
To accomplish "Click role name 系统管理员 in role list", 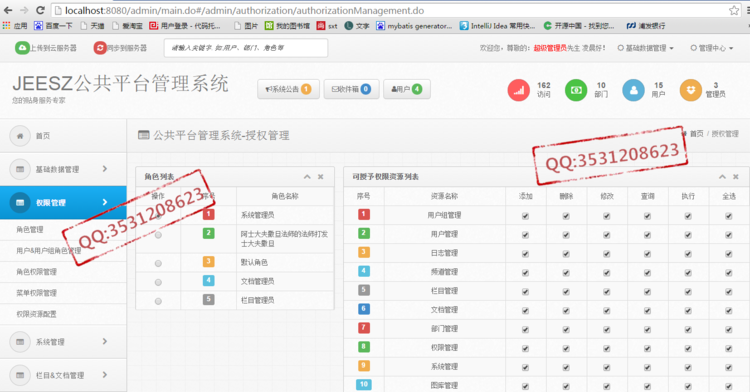I will tap(257, 215).
